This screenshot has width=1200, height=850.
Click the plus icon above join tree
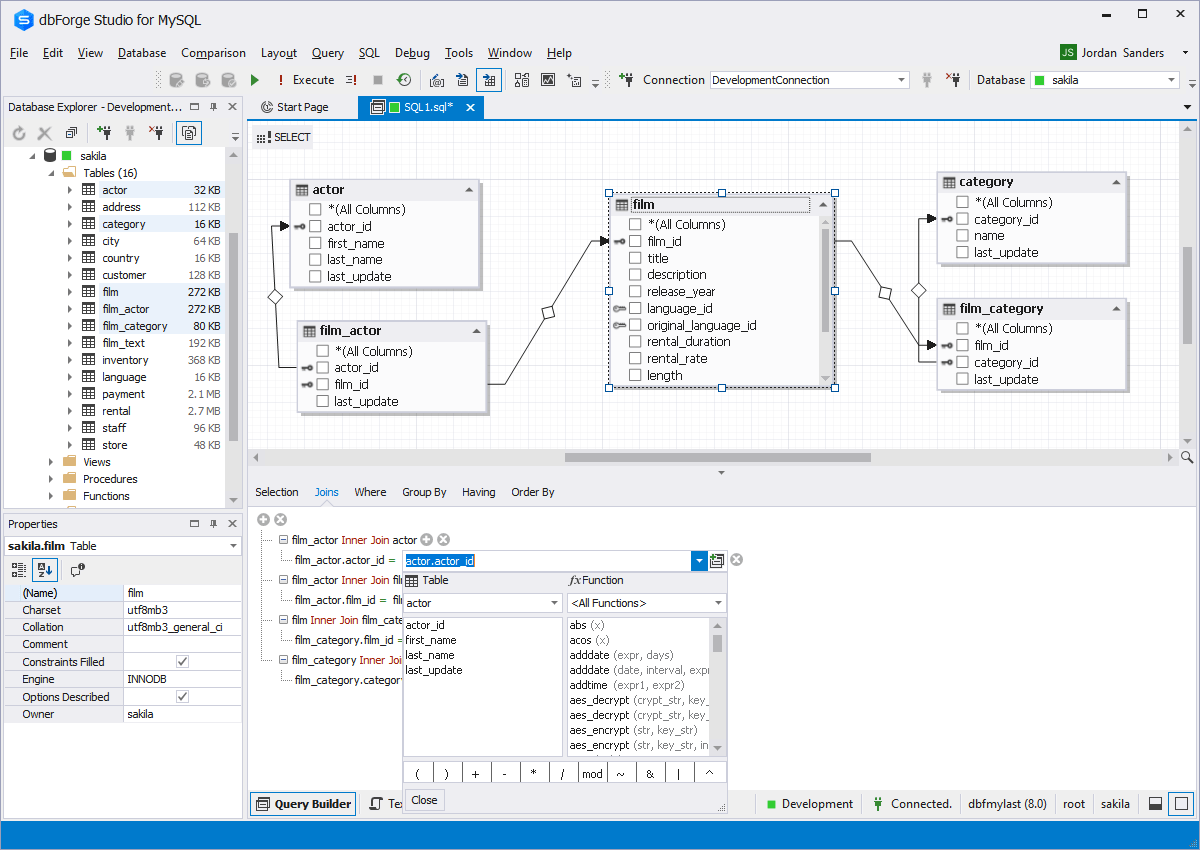[263, 519]
